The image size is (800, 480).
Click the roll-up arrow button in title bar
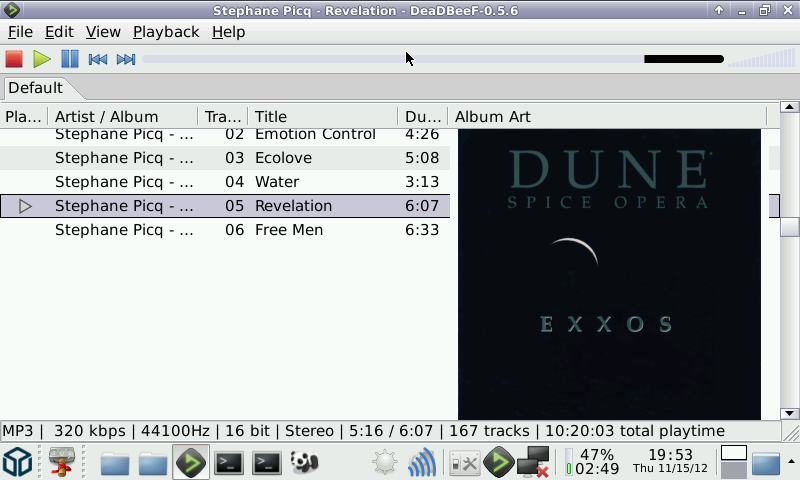[x=719, y=10]
